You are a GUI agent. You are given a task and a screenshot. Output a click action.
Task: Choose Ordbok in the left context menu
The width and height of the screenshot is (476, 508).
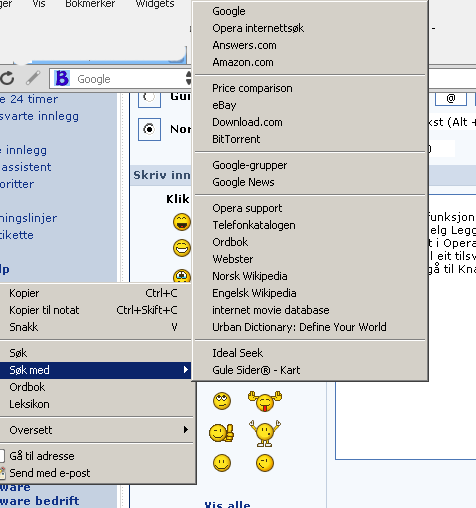tap(95, 387)
